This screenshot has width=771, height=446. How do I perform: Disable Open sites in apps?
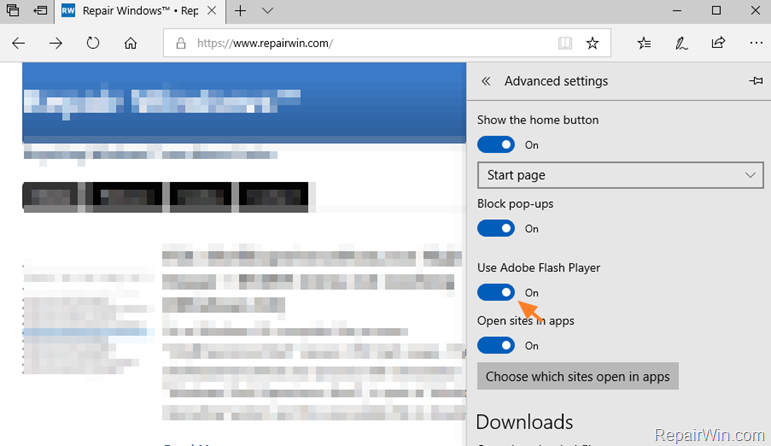click(496, 345)
